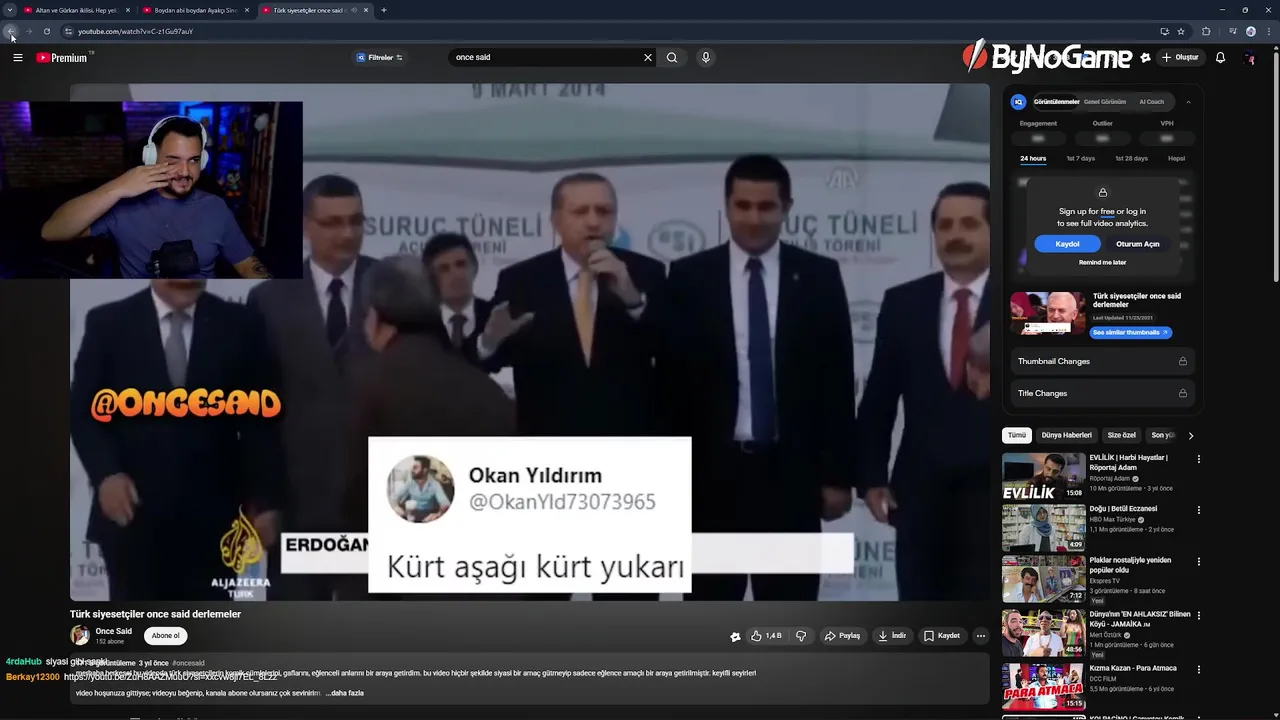Click the sparkle icon beside Oluştur
Image resolution: width=1280 pixels, height=720 pixels.
click(1145, 58)
